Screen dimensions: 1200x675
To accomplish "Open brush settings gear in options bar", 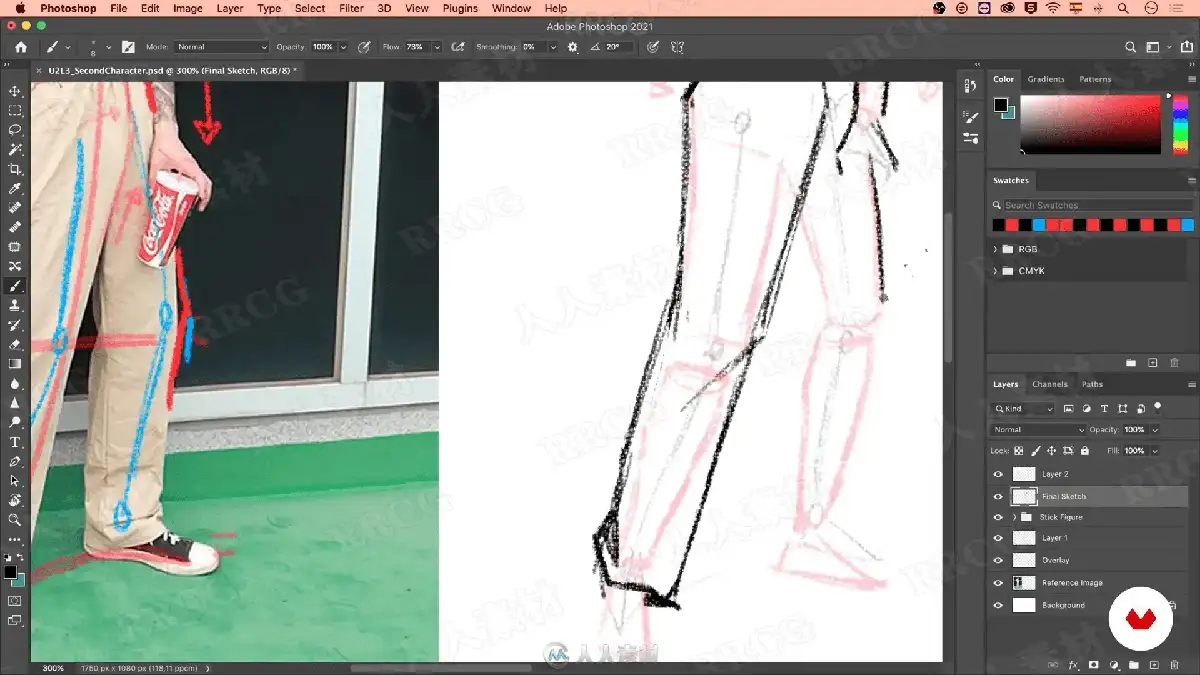I will click(x=573, y=47).
